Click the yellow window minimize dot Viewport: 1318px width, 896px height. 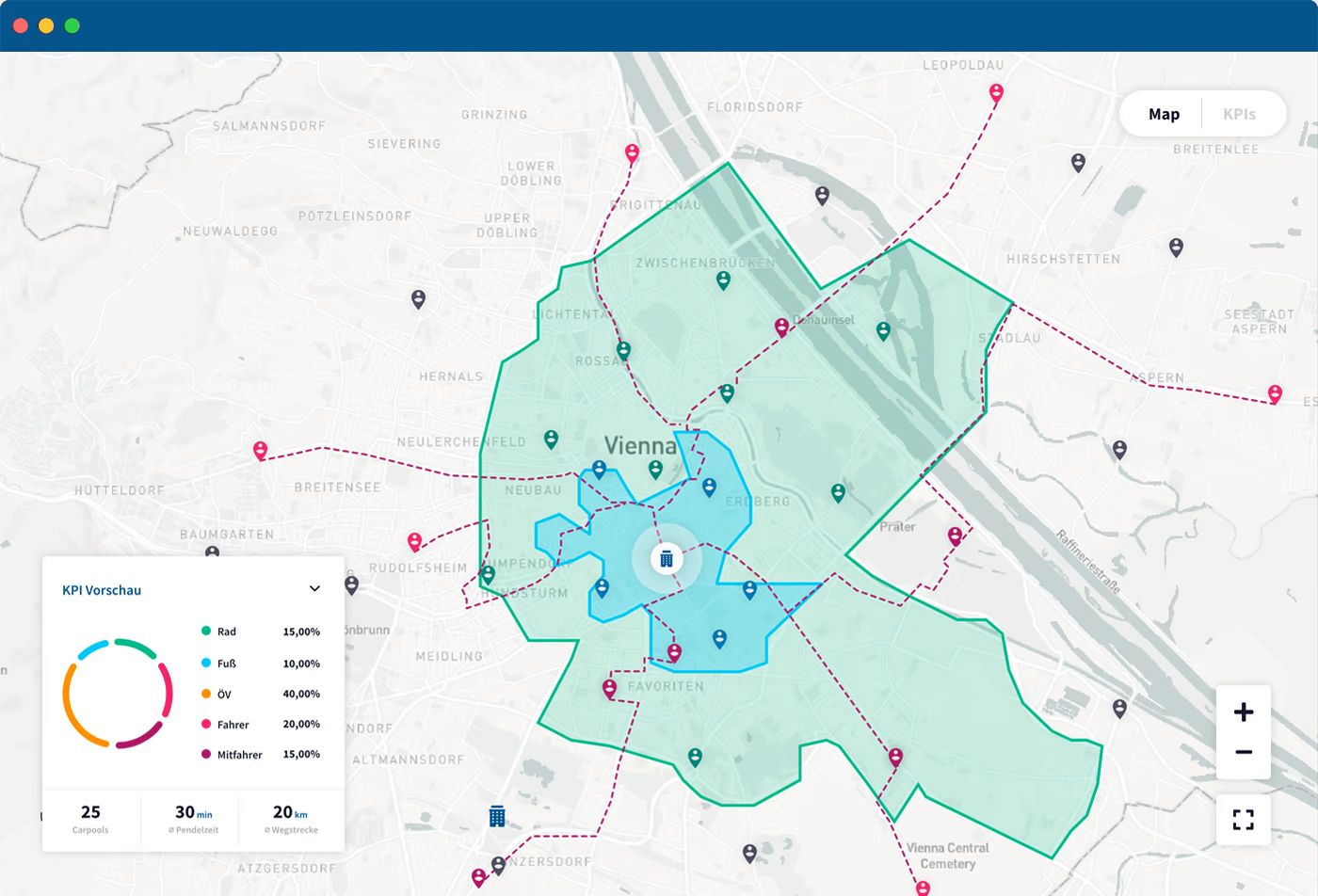(x=46, y=25)
